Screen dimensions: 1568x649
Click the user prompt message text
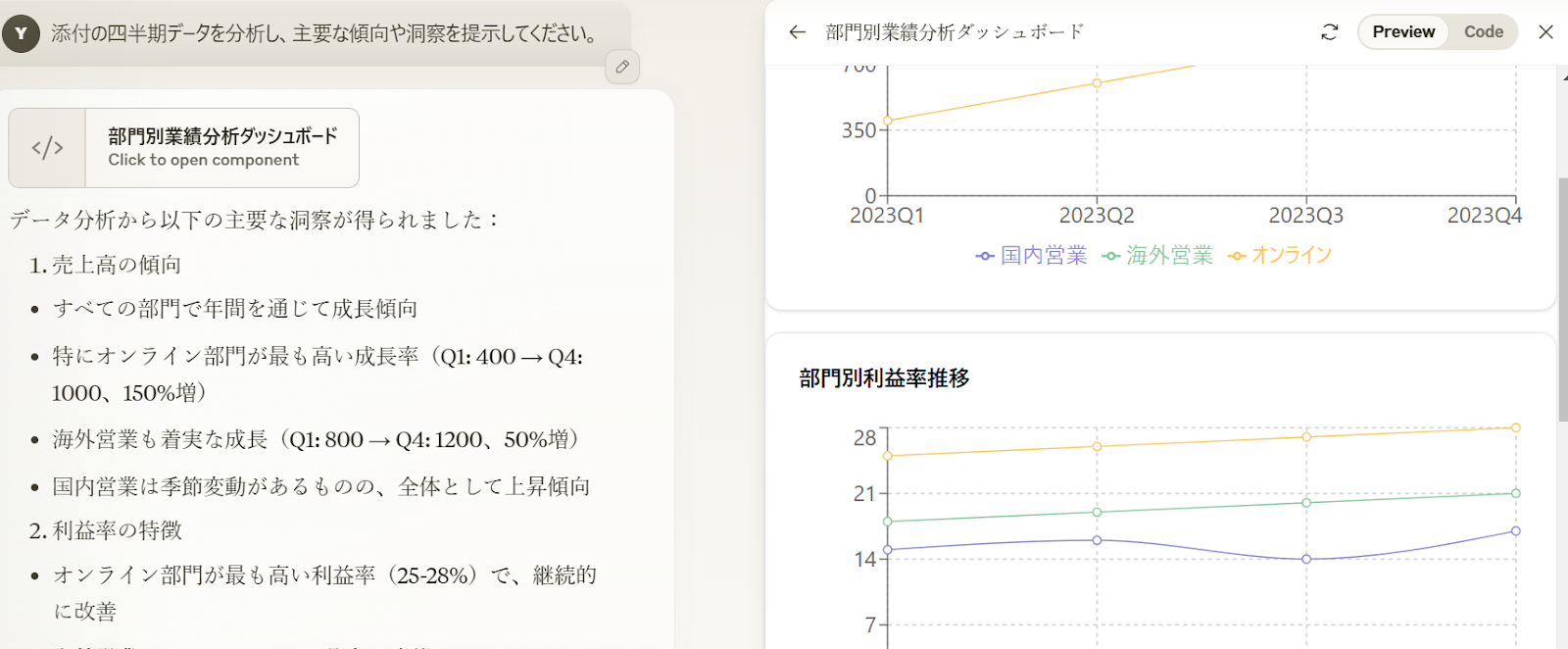[x=325, y=34]
